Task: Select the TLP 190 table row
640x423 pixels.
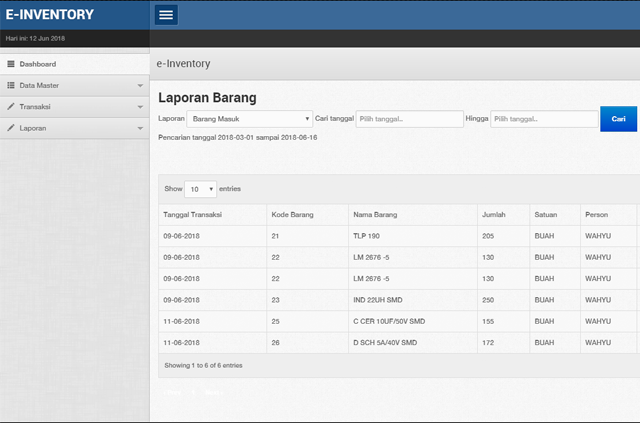Action: [366, 236]
